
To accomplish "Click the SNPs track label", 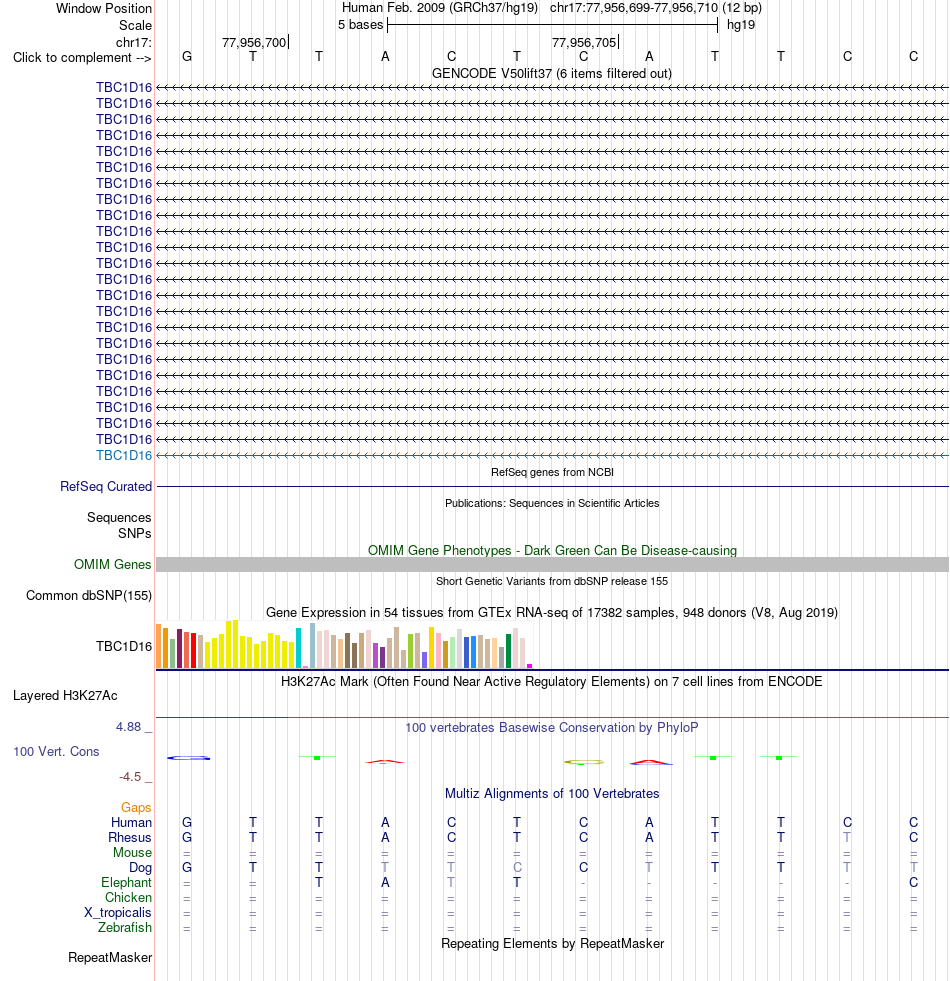I will (135, 534).
